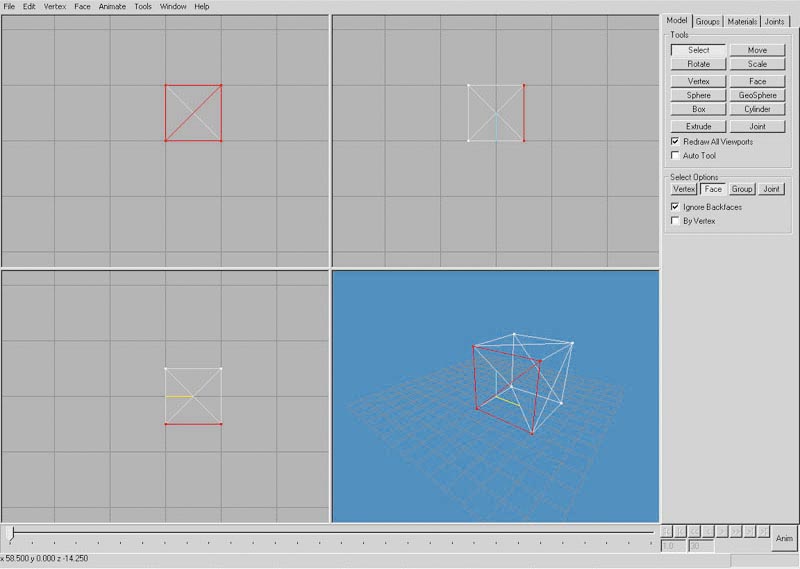Open the Face menu in menu bar
The height and width of the screenshot is (569, 800).
coord(82,7)
